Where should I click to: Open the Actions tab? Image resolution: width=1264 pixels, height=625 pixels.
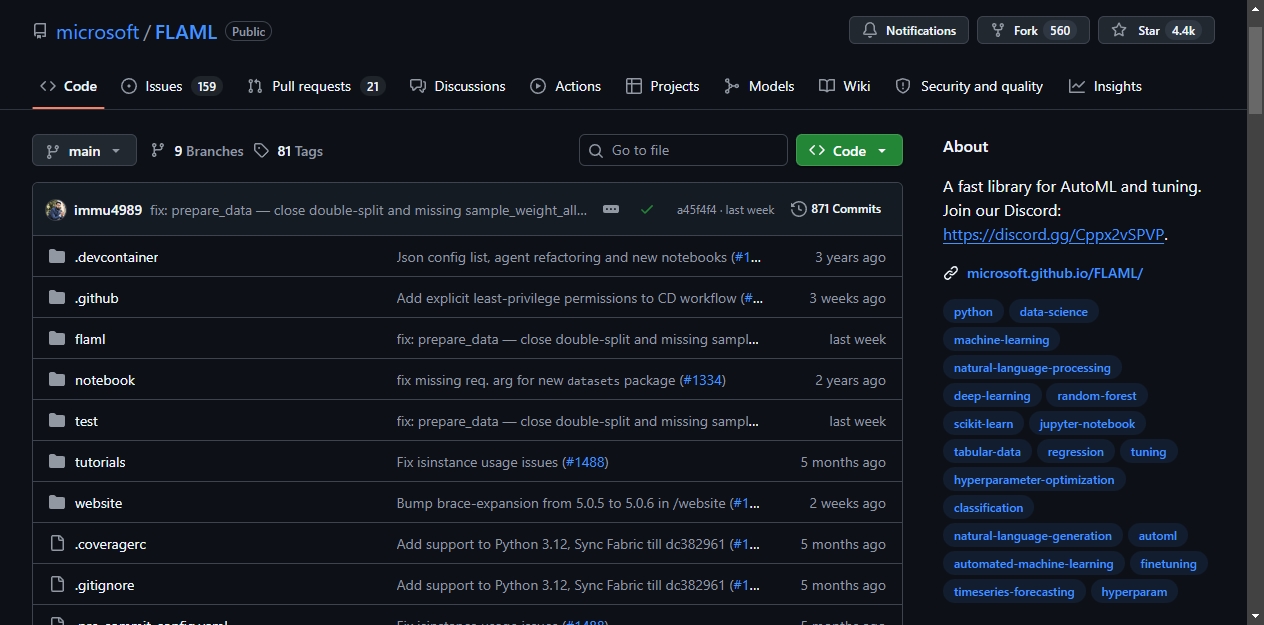pos(566,86)
